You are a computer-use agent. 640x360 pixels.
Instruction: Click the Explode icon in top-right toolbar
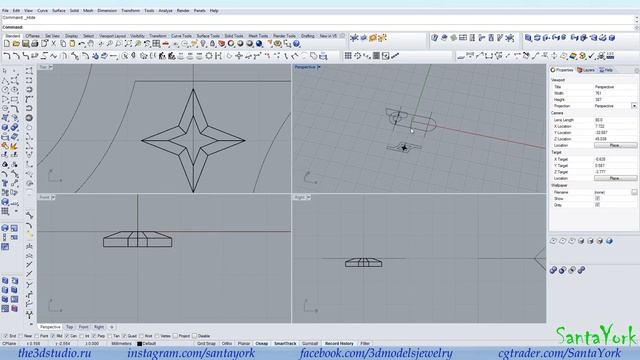510,38
